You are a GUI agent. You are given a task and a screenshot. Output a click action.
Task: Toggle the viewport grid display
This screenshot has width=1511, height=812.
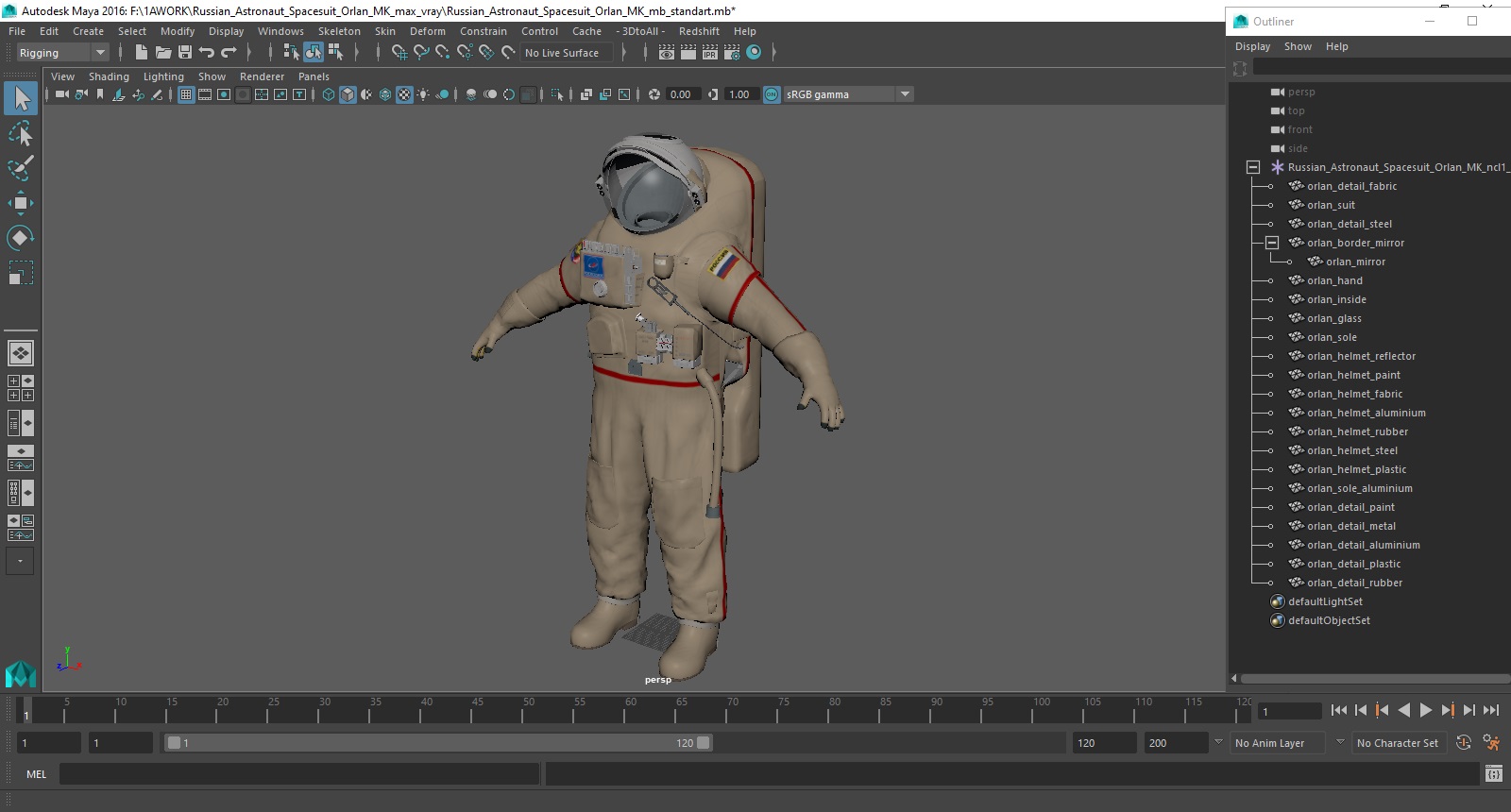click(x=186, y=94)
